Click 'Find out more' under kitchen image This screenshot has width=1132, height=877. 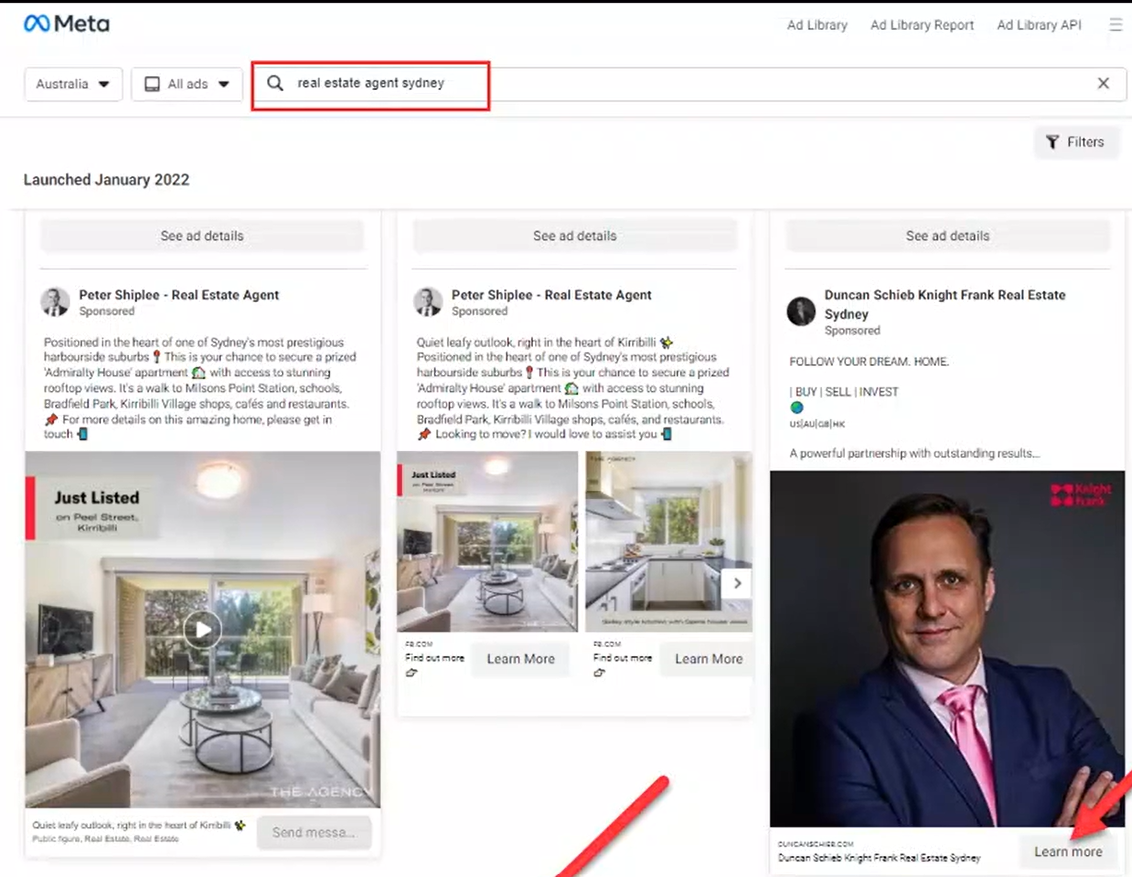(x=622, y=658)
